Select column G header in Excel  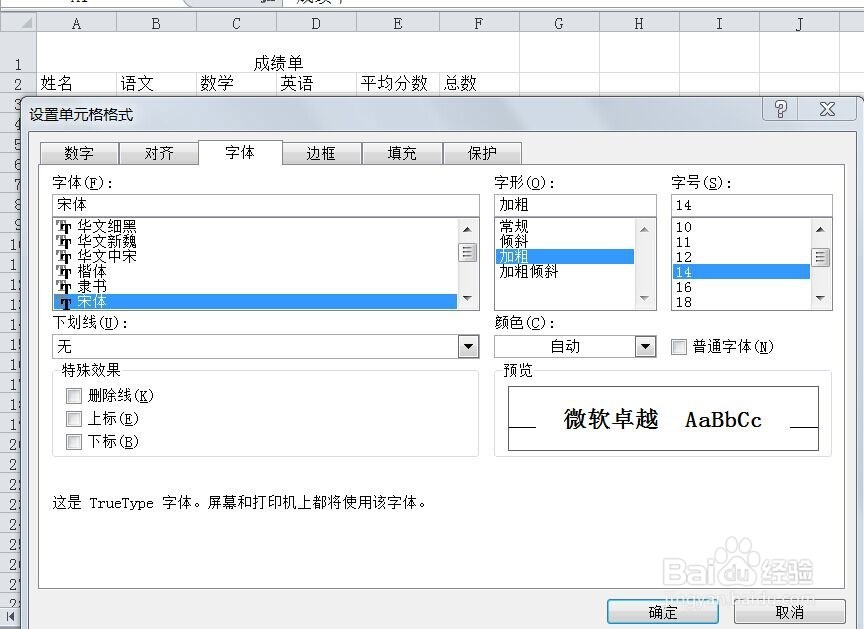pyautogui.click(x=559, y=23)
